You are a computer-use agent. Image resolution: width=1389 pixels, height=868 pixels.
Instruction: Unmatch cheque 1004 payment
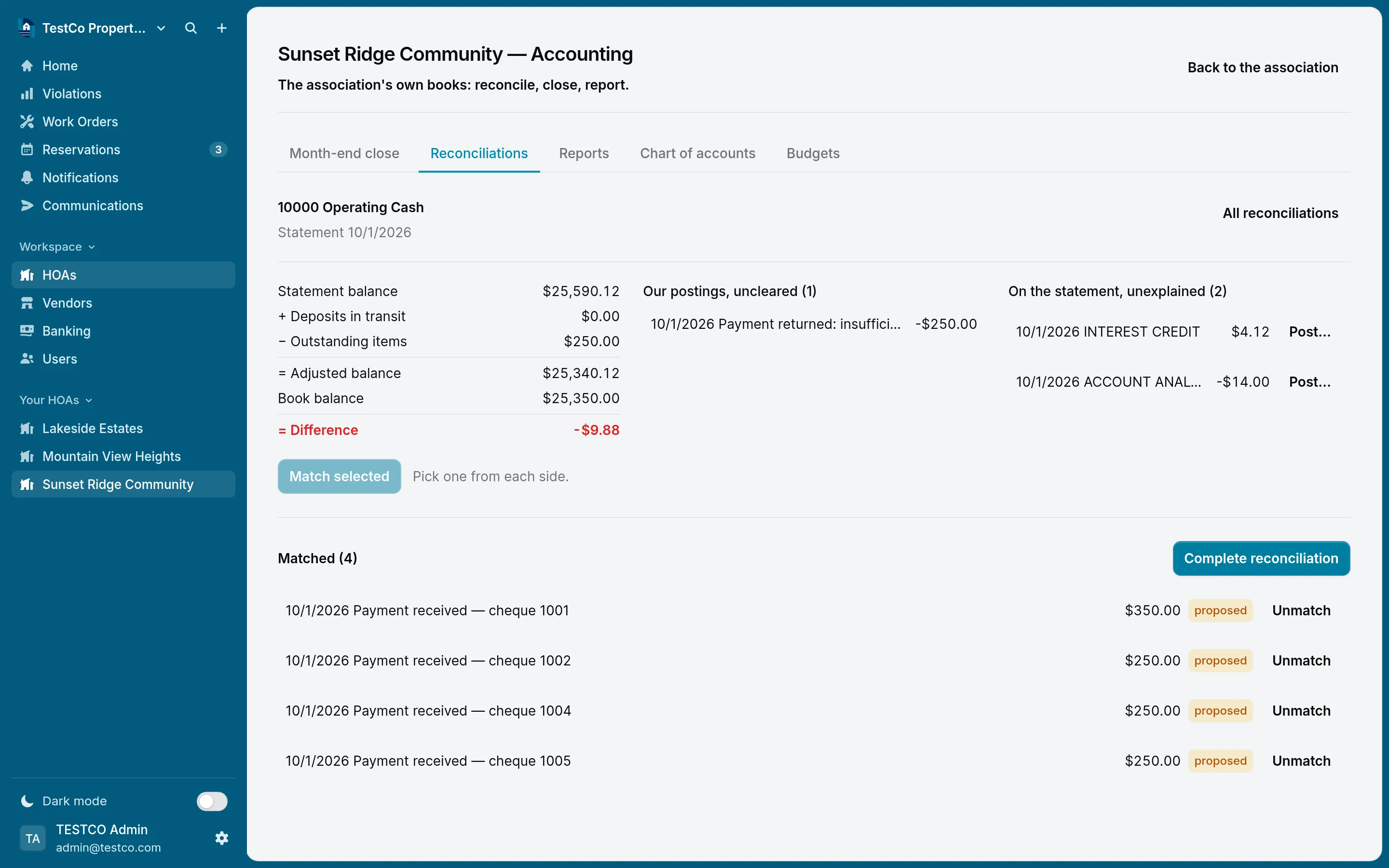[1301, 711]
